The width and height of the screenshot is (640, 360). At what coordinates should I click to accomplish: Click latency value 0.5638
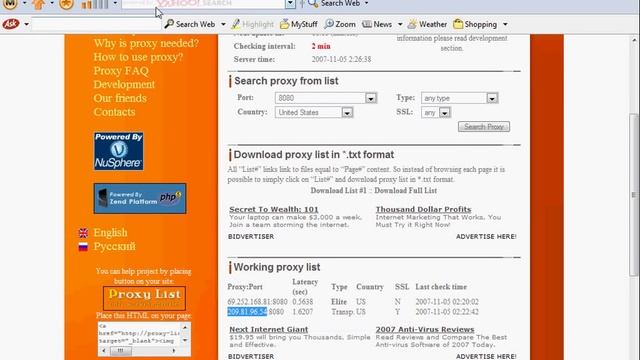click(302, 302)
